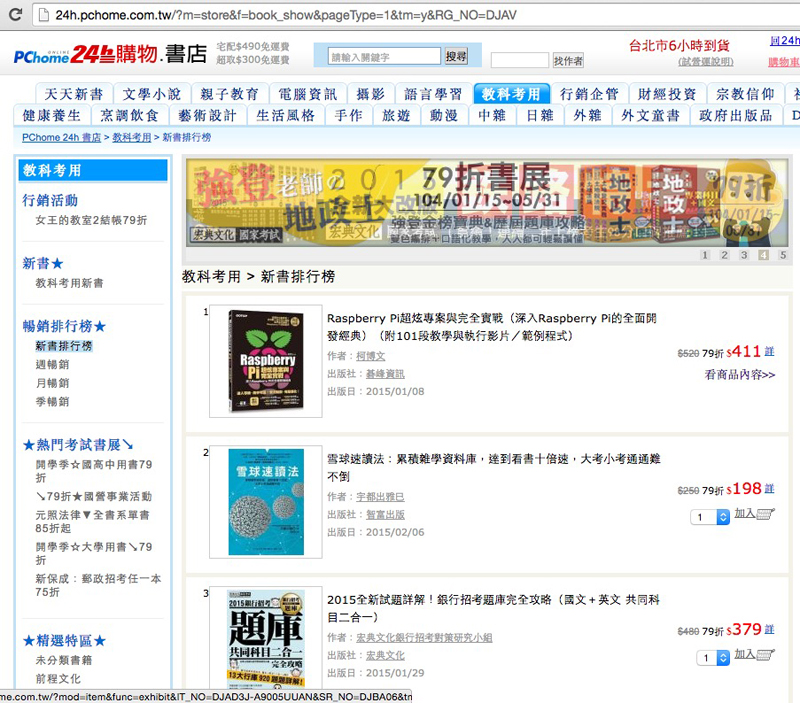Open the 旅遊 tab

point(396,115)
